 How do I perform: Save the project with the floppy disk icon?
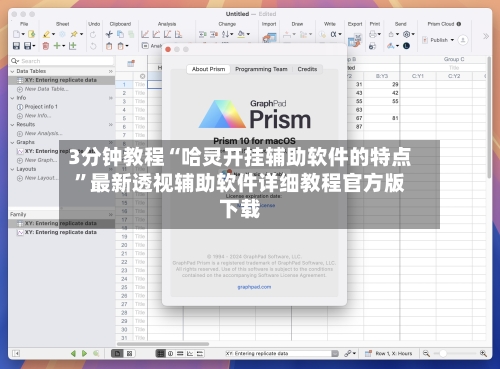click(16, 46)
